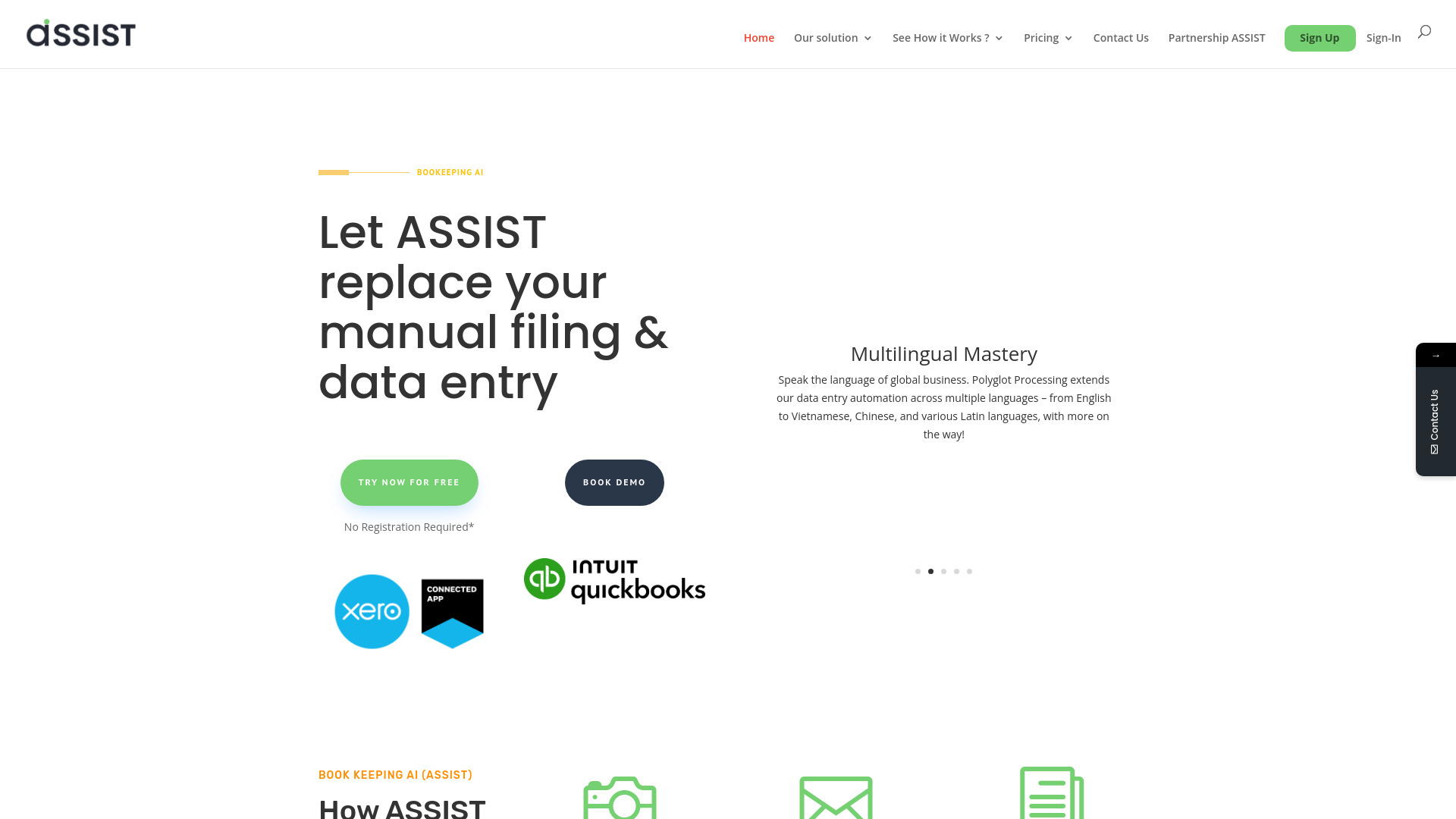This screenshot has width=1456, height=819.
Task: Expand the Pricing dropdown menu
Action: (x=1048, y=38)
